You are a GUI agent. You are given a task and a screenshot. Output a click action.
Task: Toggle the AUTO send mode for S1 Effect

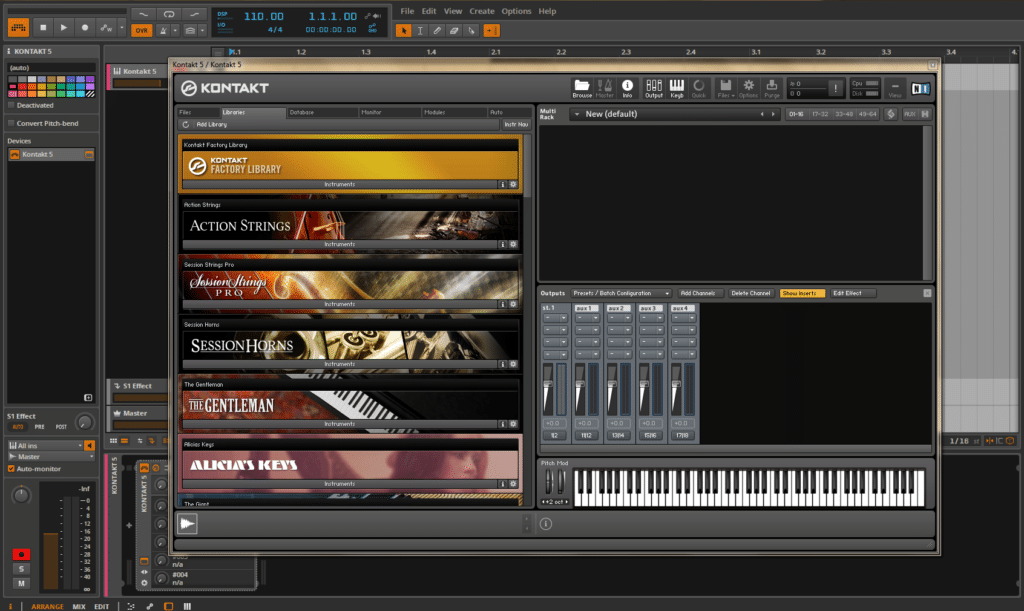tap(18, 427)
